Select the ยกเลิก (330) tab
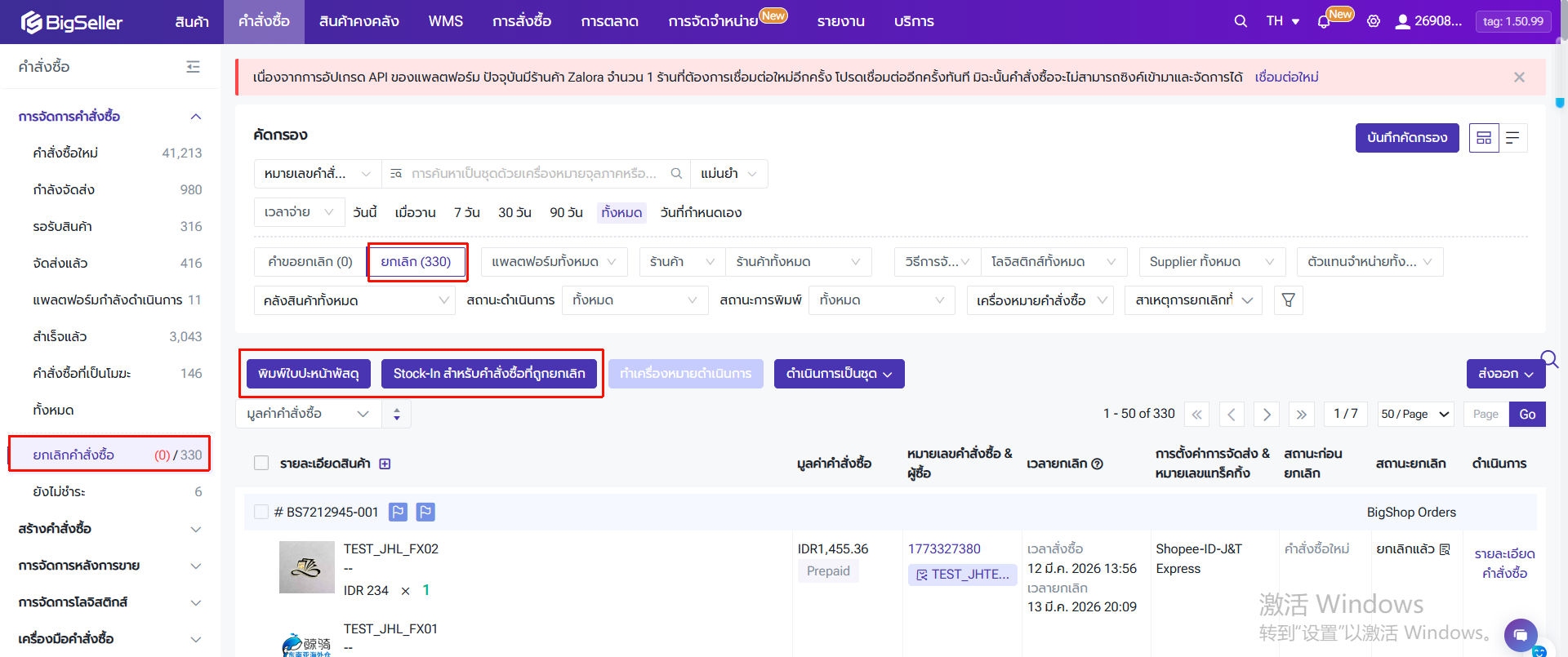1568x657 pixels. click(416, 262)
